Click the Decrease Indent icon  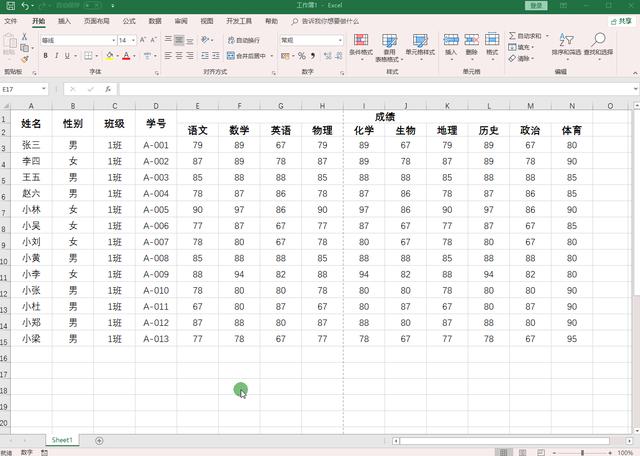[x=205, y=56]
